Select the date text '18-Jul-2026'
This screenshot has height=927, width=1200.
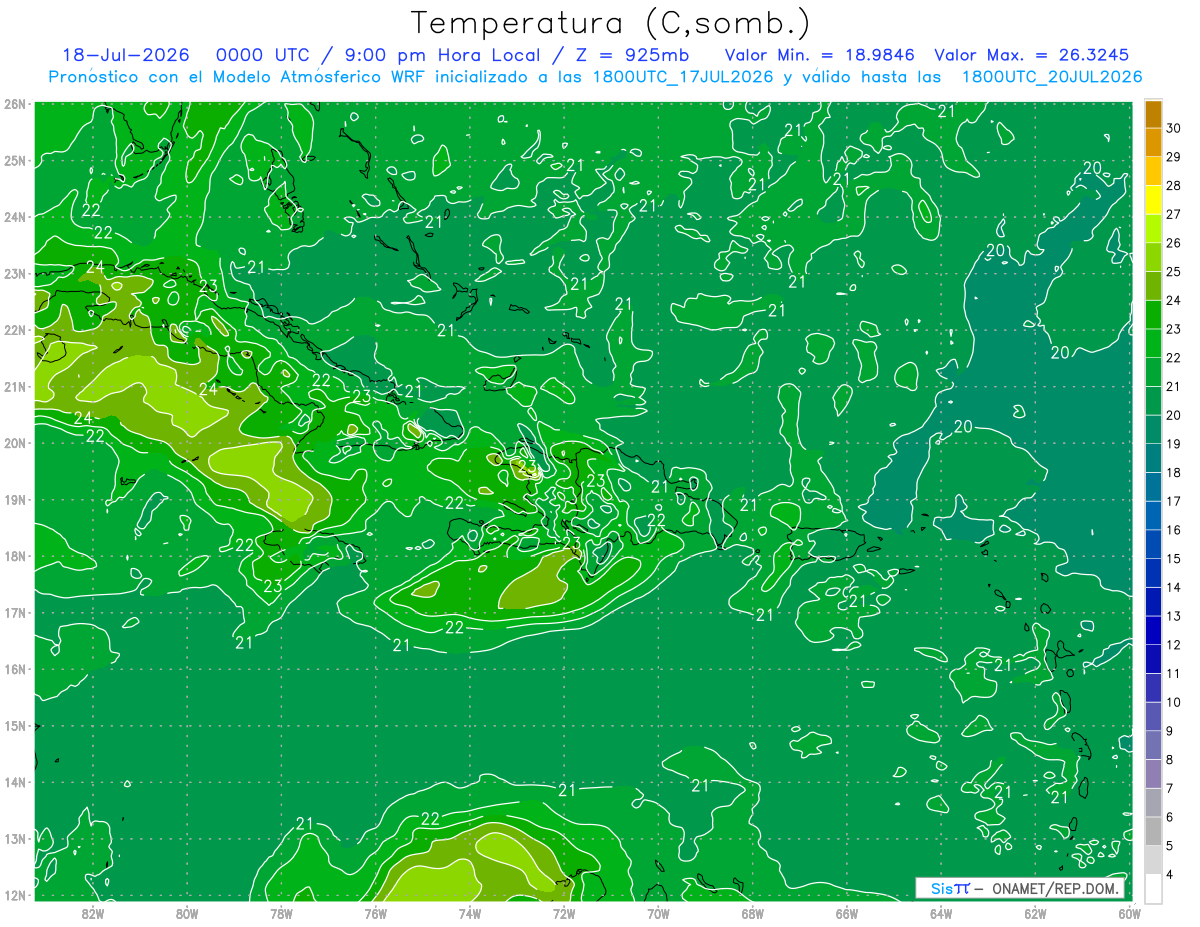[x=126, y=55]
